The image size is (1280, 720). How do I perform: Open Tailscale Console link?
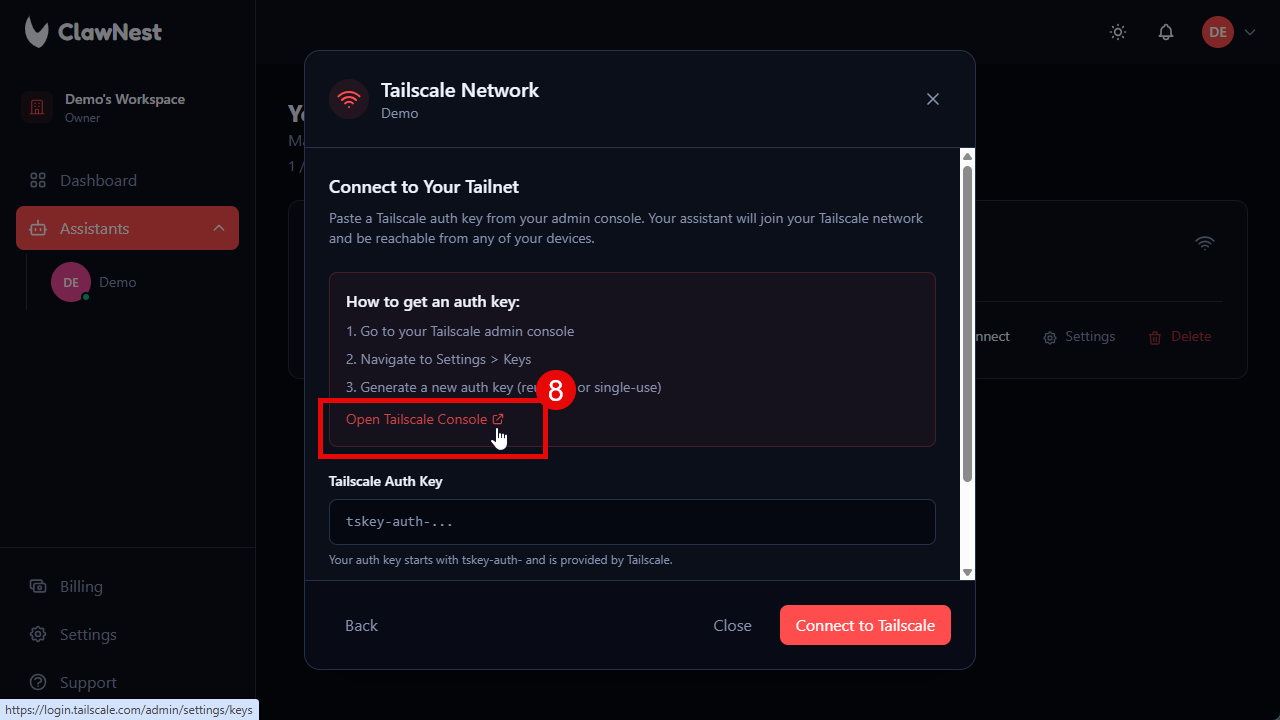424,419
